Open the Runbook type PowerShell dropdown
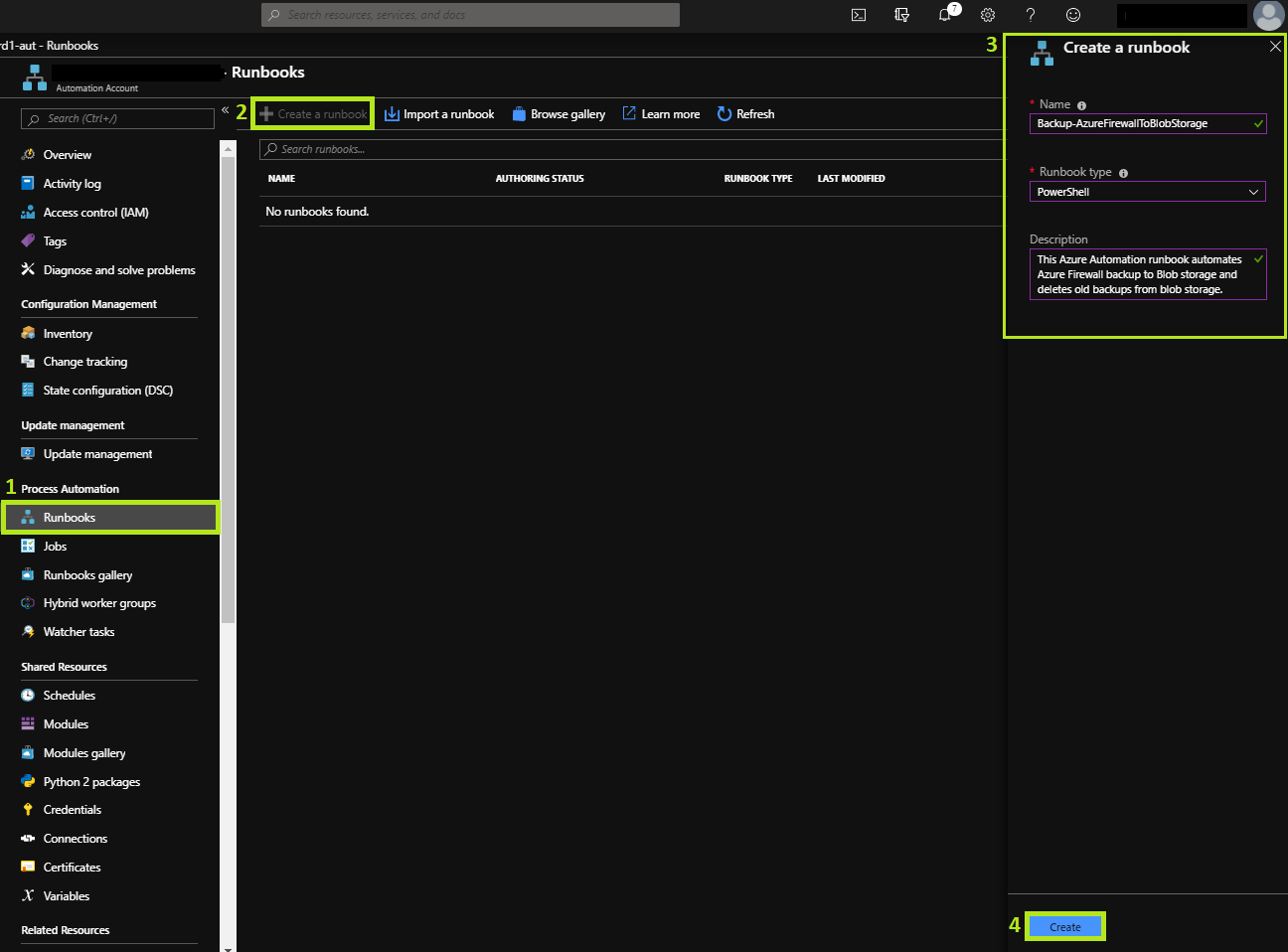The width and height of the screenshot is (1288, 952). coord(1148,192)
